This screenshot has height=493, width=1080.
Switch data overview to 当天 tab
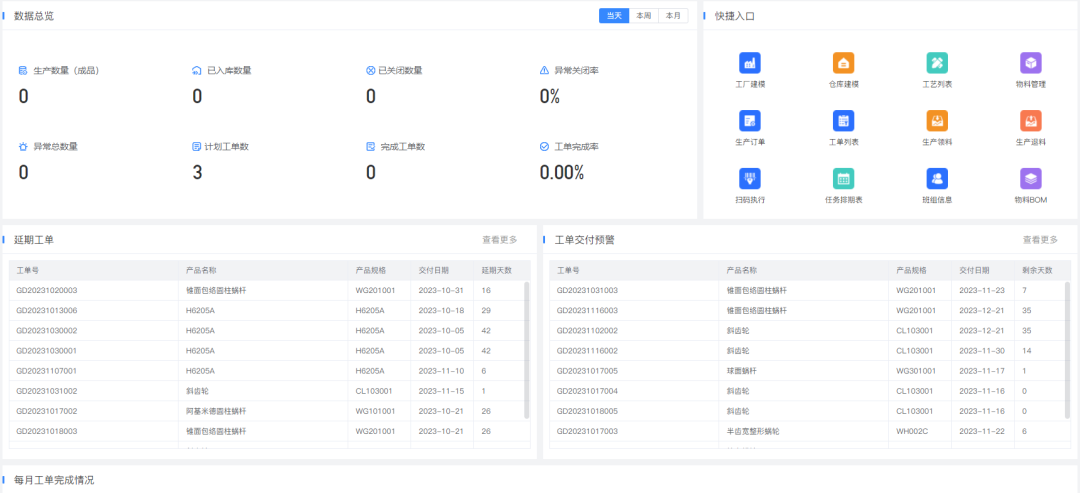(x=614, y=15)
